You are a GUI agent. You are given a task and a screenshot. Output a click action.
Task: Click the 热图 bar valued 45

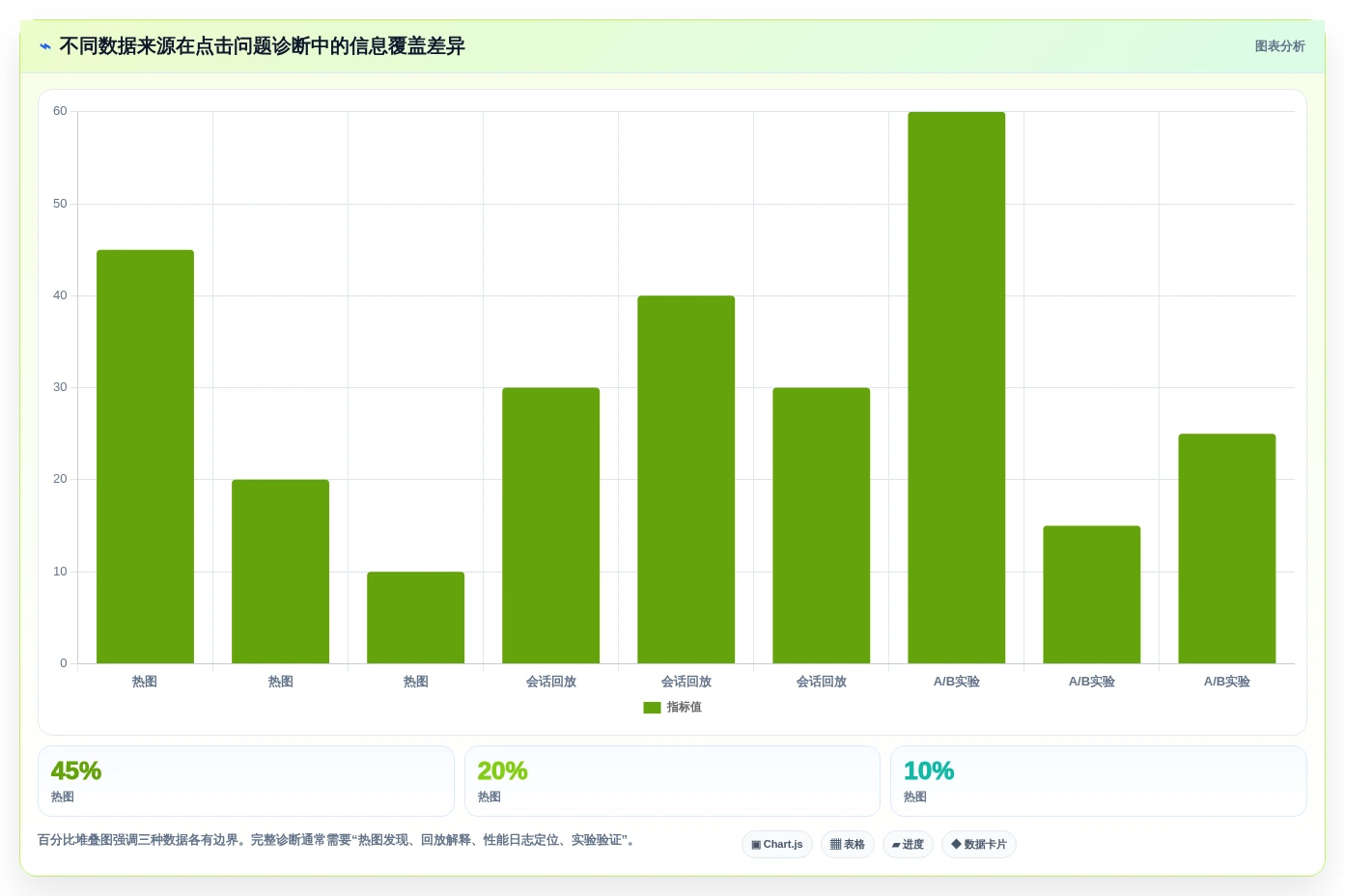point(145,457)
